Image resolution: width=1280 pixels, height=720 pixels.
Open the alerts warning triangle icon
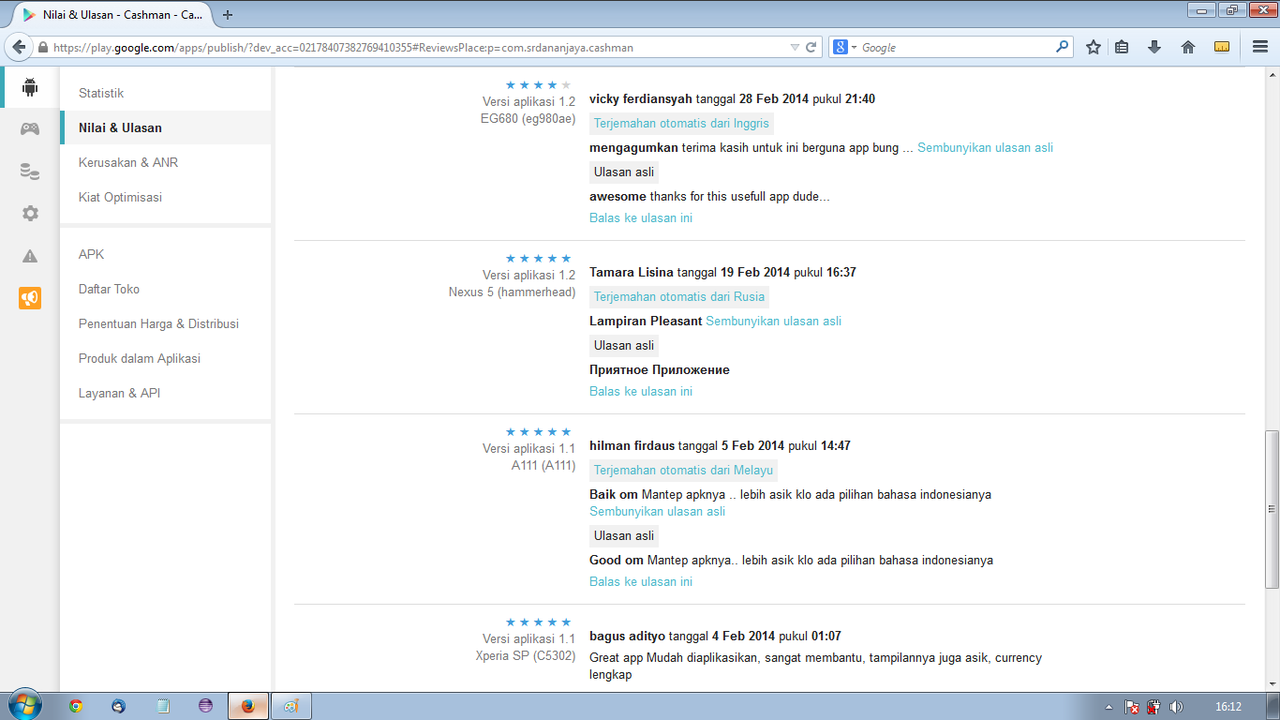[30, 256]
